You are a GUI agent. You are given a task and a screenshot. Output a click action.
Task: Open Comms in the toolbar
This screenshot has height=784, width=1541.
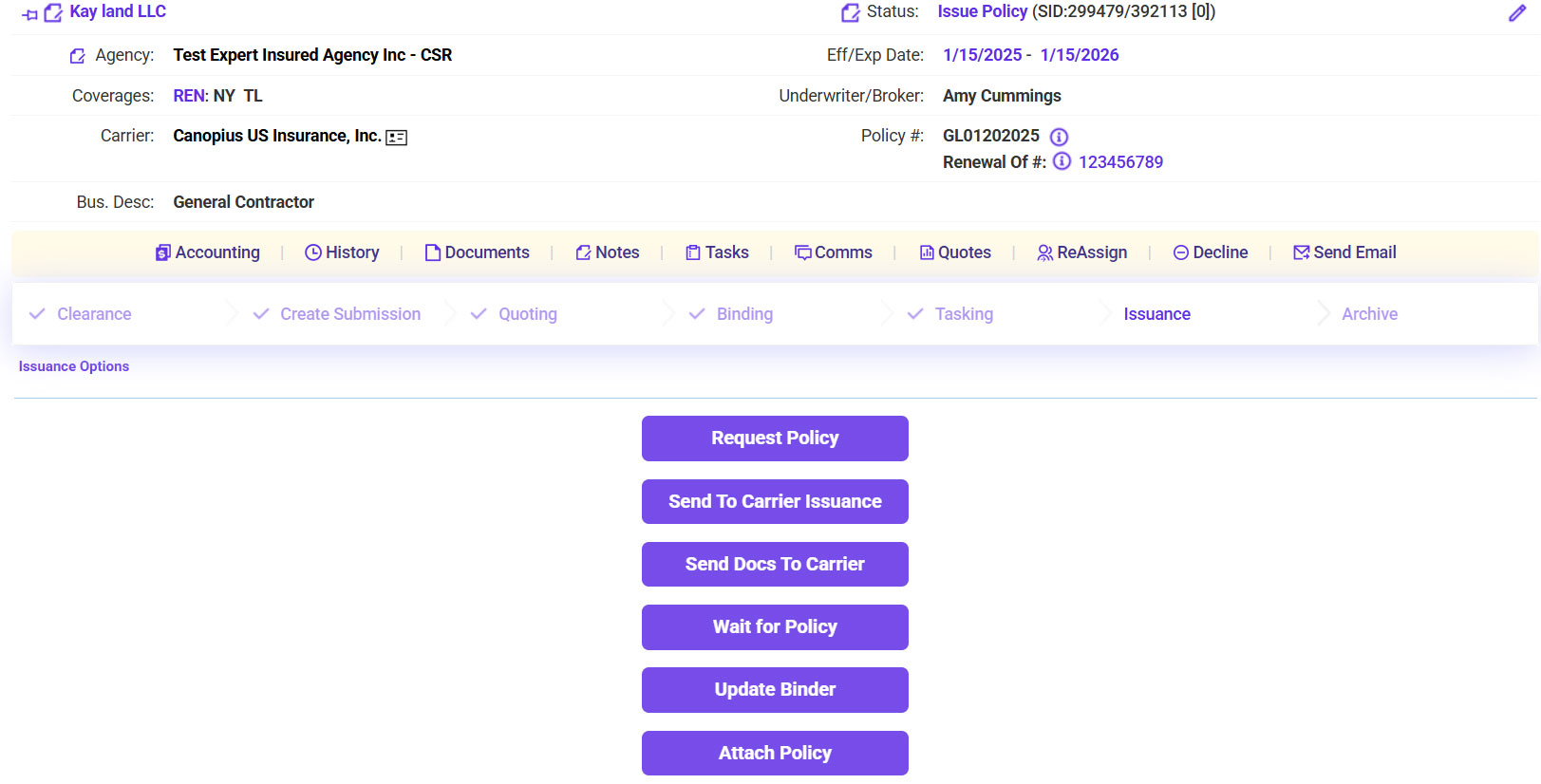(x=833, y=252)
